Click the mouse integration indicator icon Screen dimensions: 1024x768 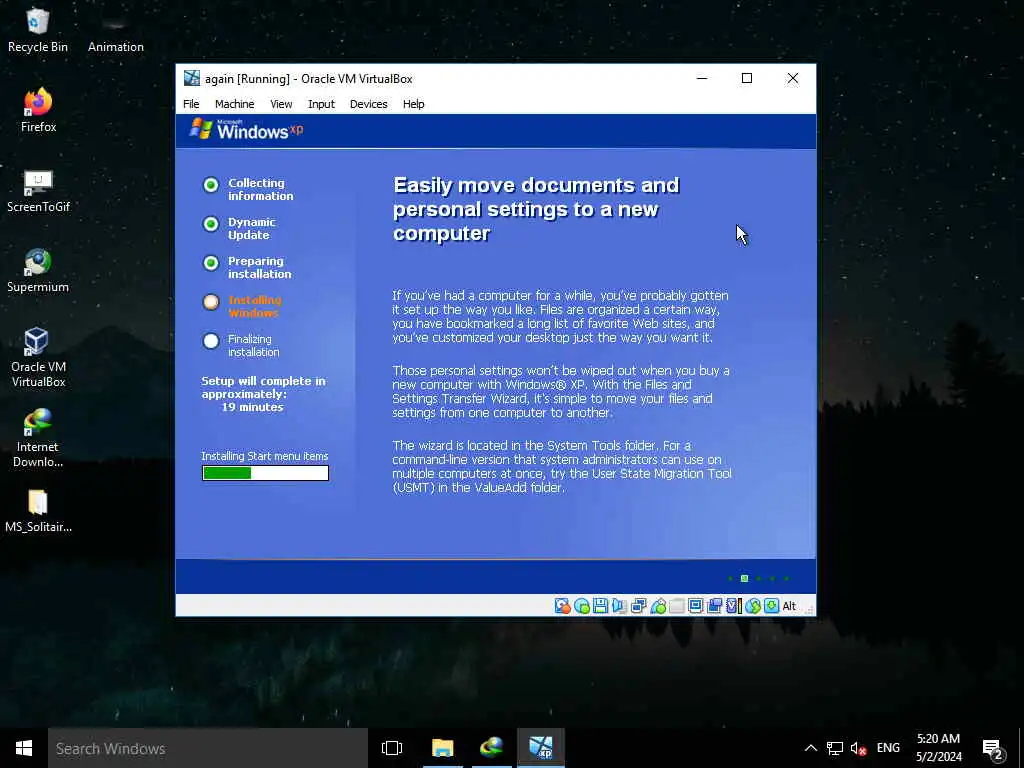point(752,606)
